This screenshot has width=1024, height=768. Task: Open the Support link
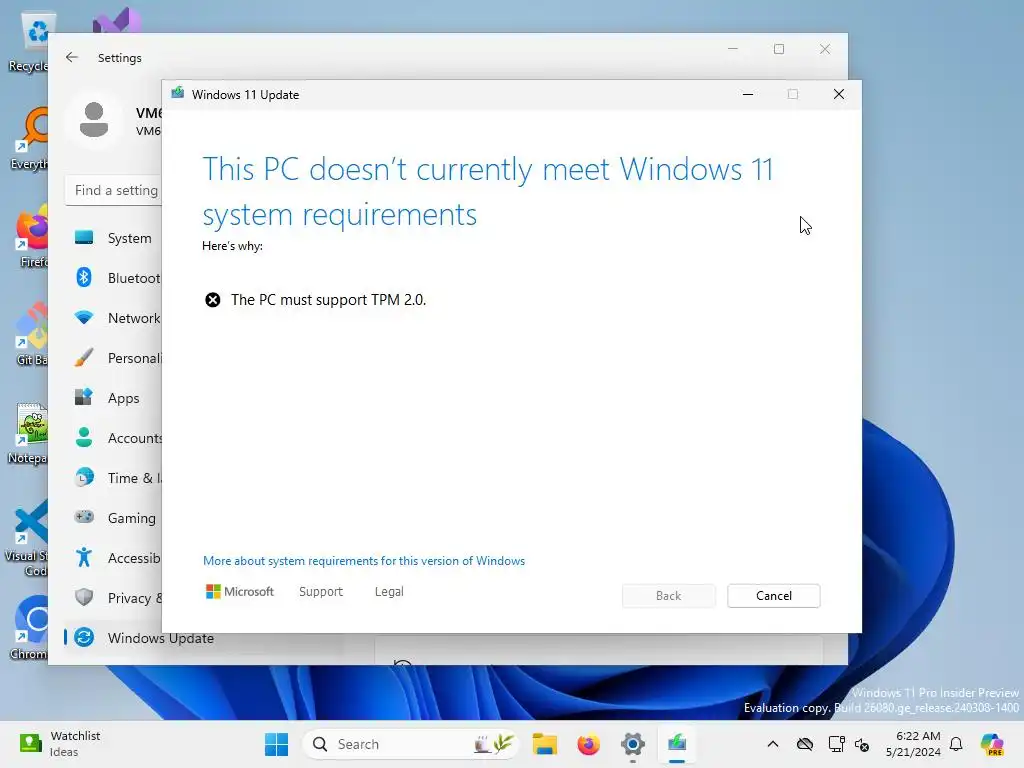coord(321,592)
